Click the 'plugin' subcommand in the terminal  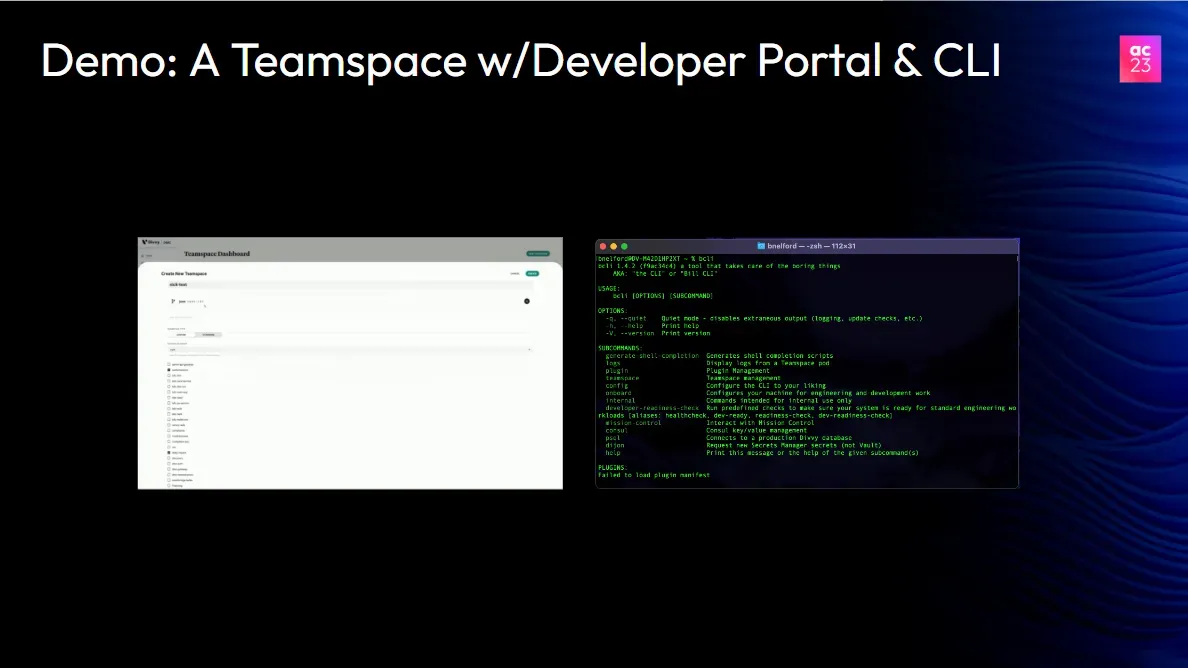click(617, 370)
